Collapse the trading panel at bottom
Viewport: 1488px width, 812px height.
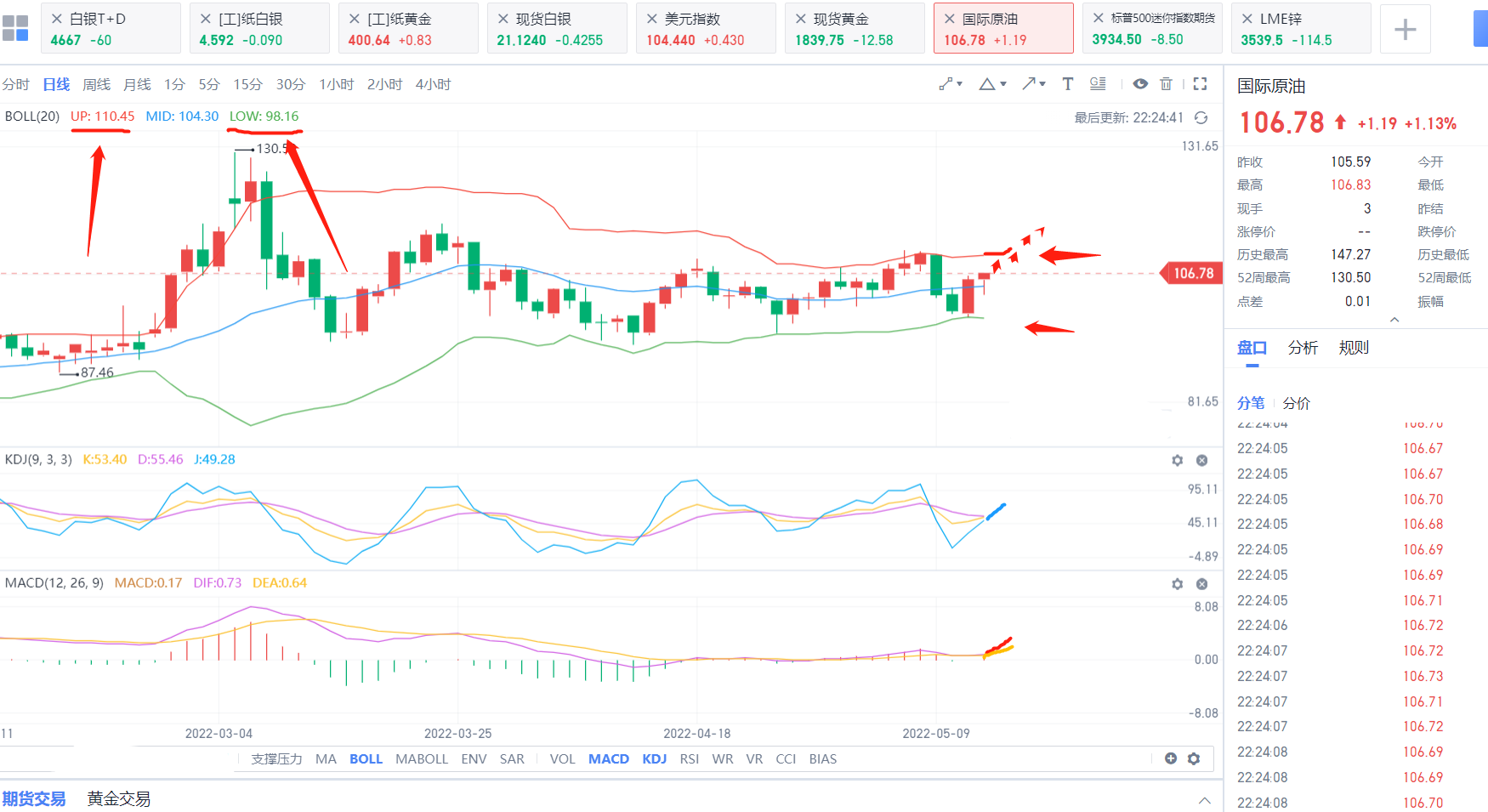[x=1204, y=799]
